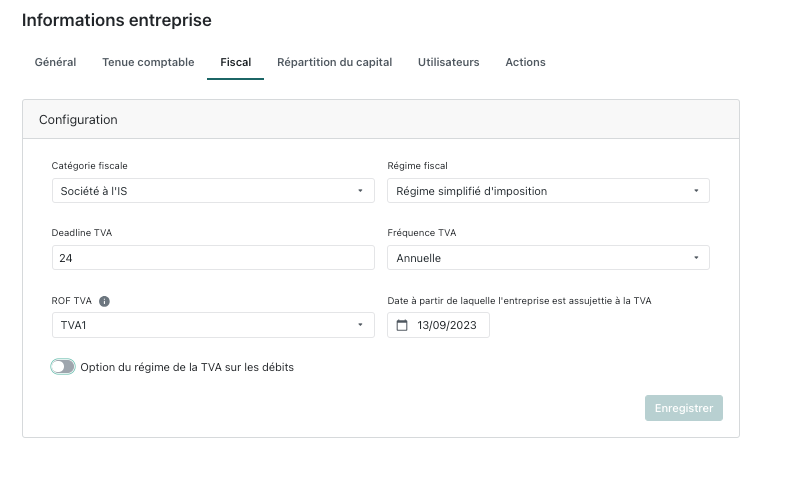Click the dropdown arrow beside Société à l'IS
Image resolution: width=793 pixels, height=479 pixels.
tap(360, 191)
